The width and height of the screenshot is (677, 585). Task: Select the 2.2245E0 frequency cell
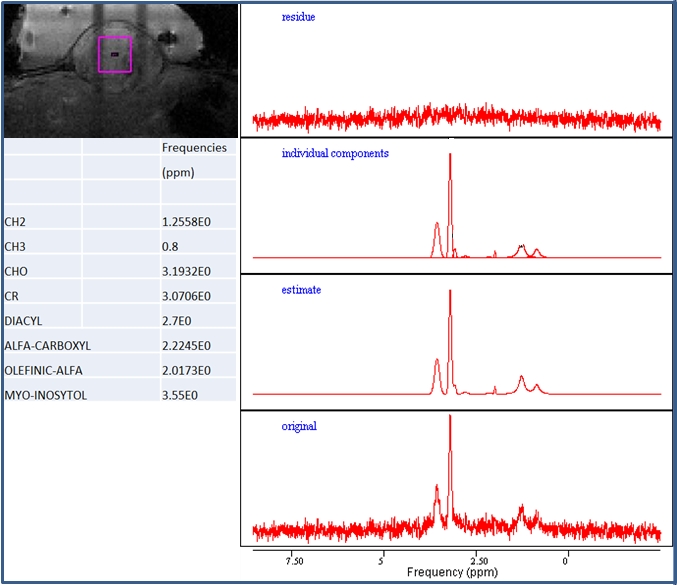coord(185,346)
